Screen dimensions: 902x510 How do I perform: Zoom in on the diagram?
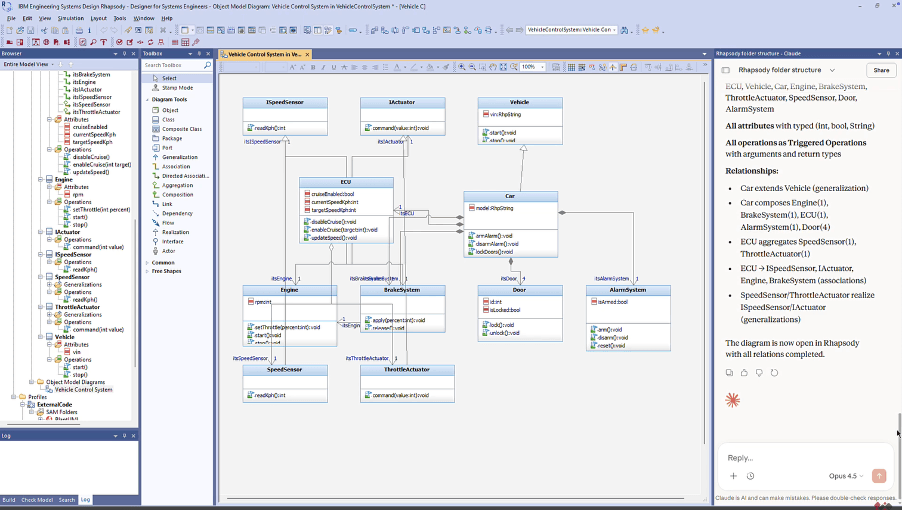pos(461,67)
